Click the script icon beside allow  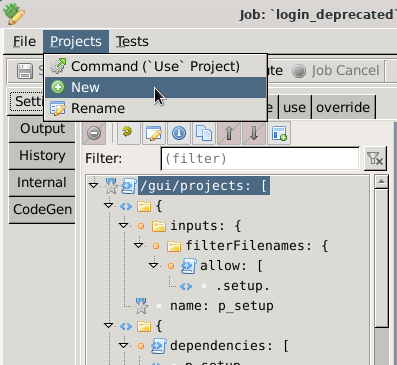click(189, 266)
